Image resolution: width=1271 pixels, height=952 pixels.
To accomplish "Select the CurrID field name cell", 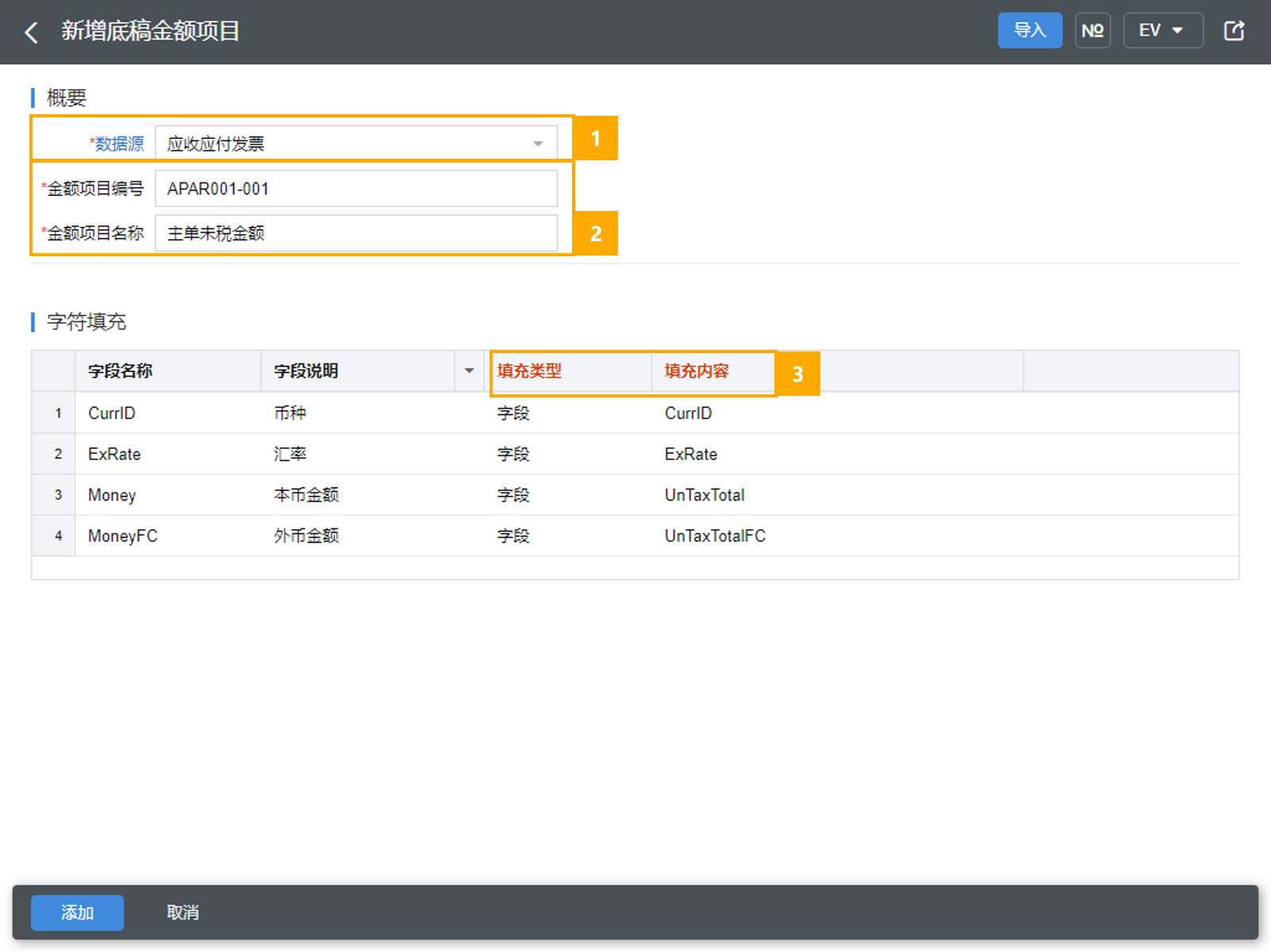I will (168, 413).
